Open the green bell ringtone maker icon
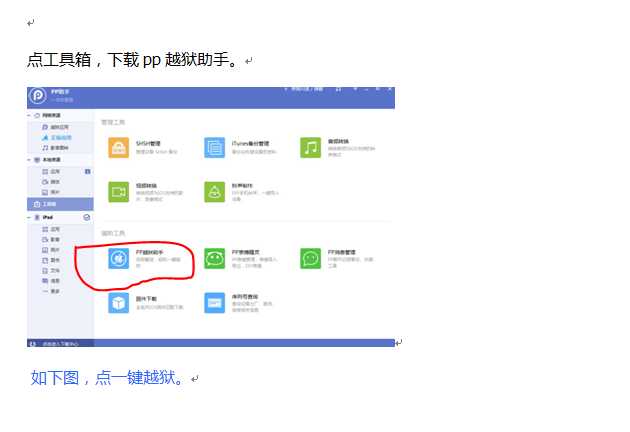 click(x=215, y=192)
